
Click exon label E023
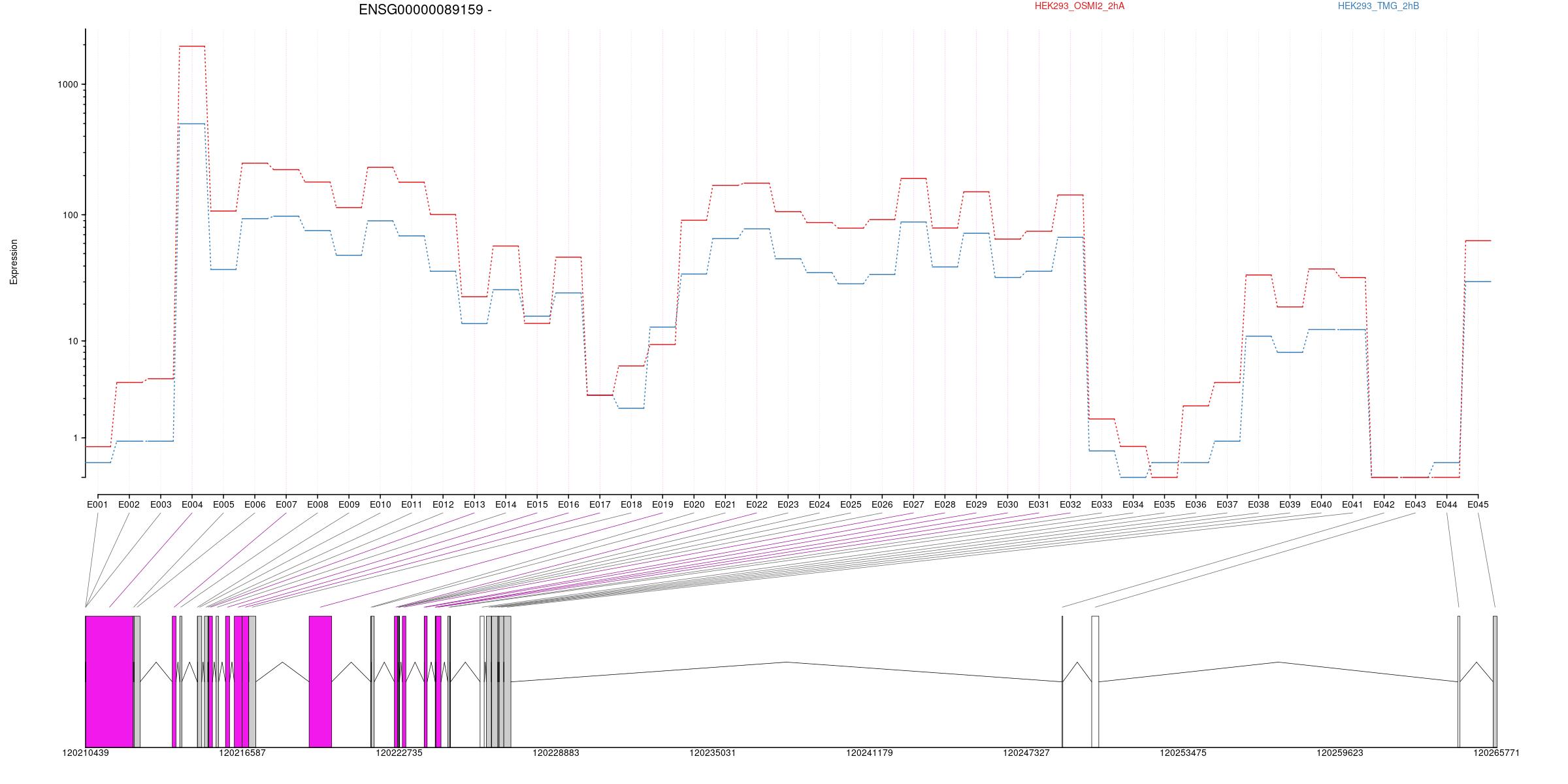point(788,504)
